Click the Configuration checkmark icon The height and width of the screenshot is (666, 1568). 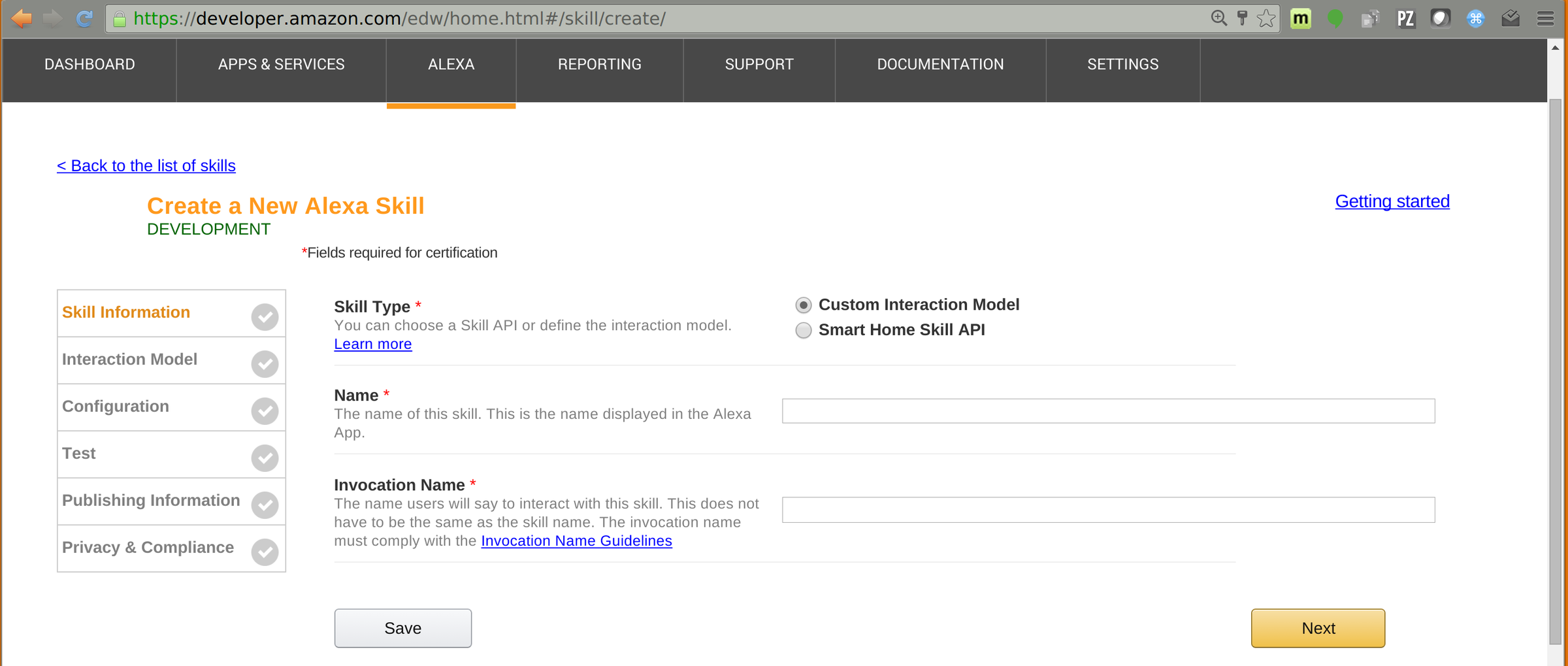(x=265, y=411)
